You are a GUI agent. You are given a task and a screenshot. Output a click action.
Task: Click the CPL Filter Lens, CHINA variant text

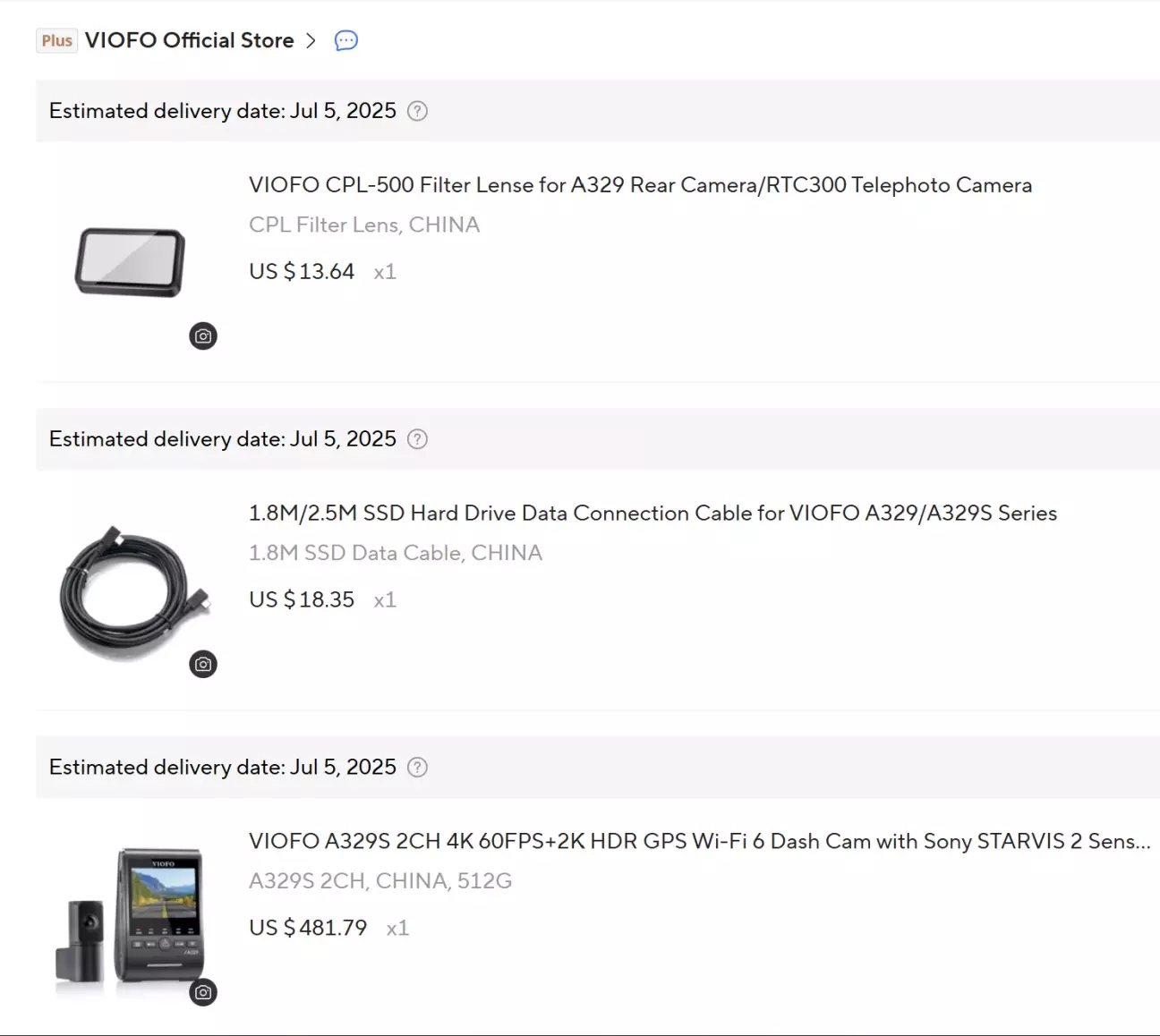[364, 225]
